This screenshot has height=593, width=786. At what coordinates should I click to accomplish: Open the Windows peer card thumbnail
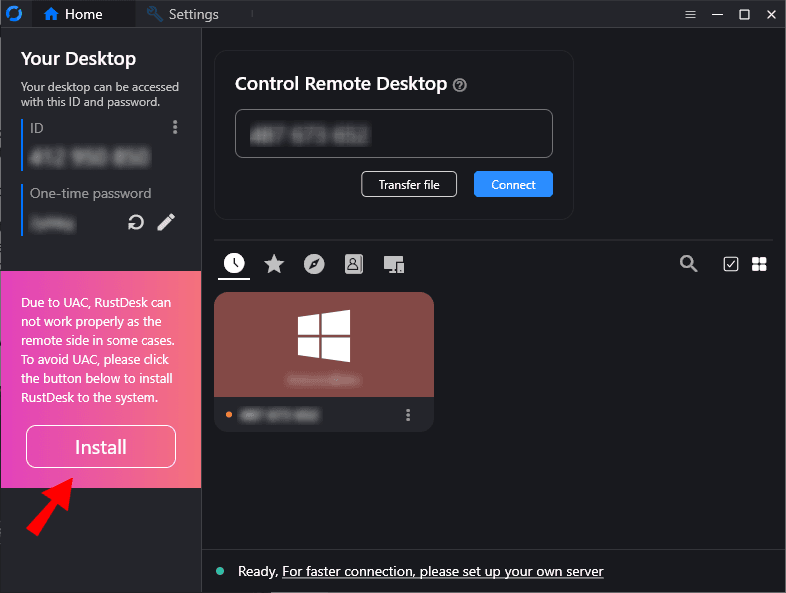tap(324, 344)
